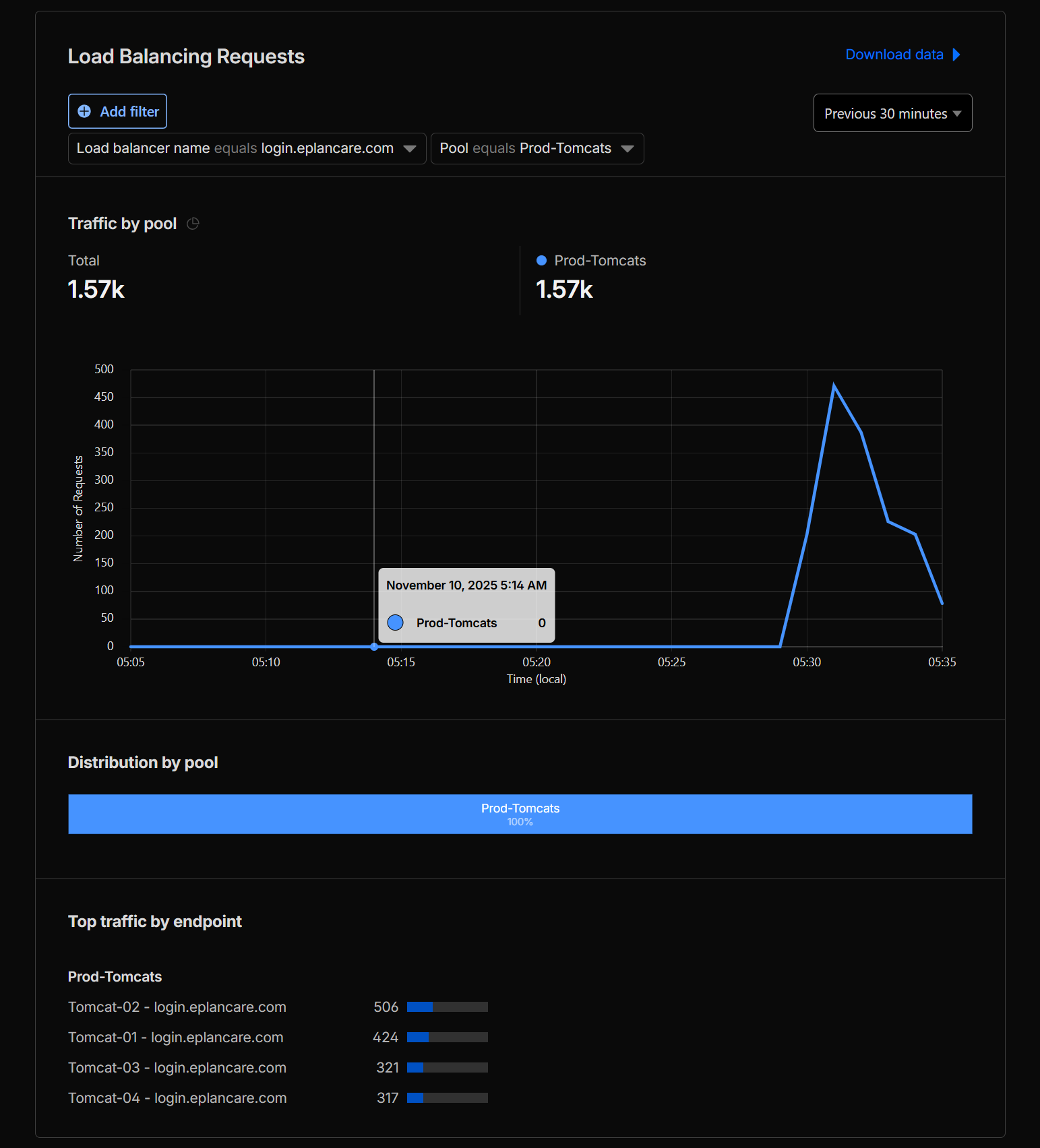
Task: Click the peak of the traffic line near 05:31
Action: [834, 385]
